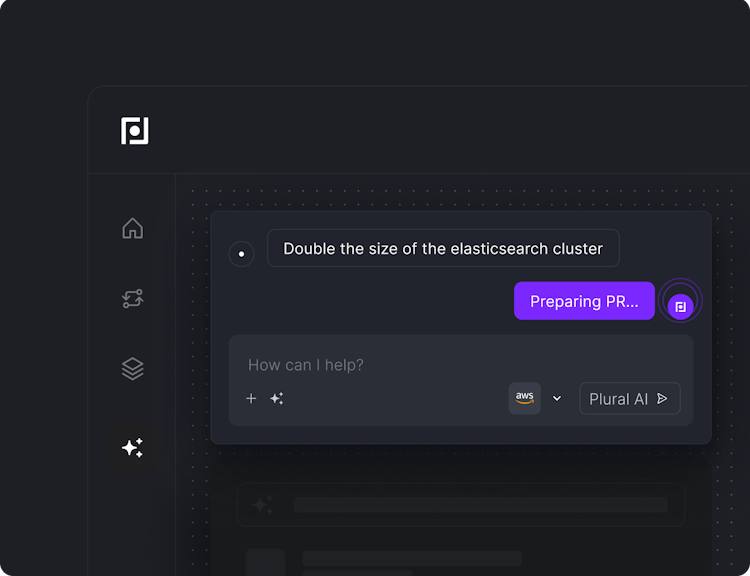Click the purple Plural avatar beside Preparing PR
The image size is (750, 576).
tap(680, 306)
